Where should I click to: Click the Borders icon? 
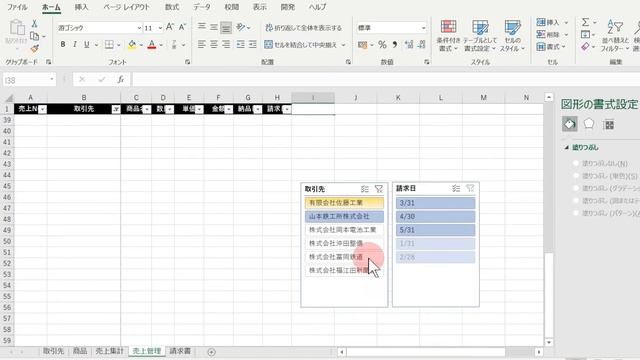click(x=109, y=44)
